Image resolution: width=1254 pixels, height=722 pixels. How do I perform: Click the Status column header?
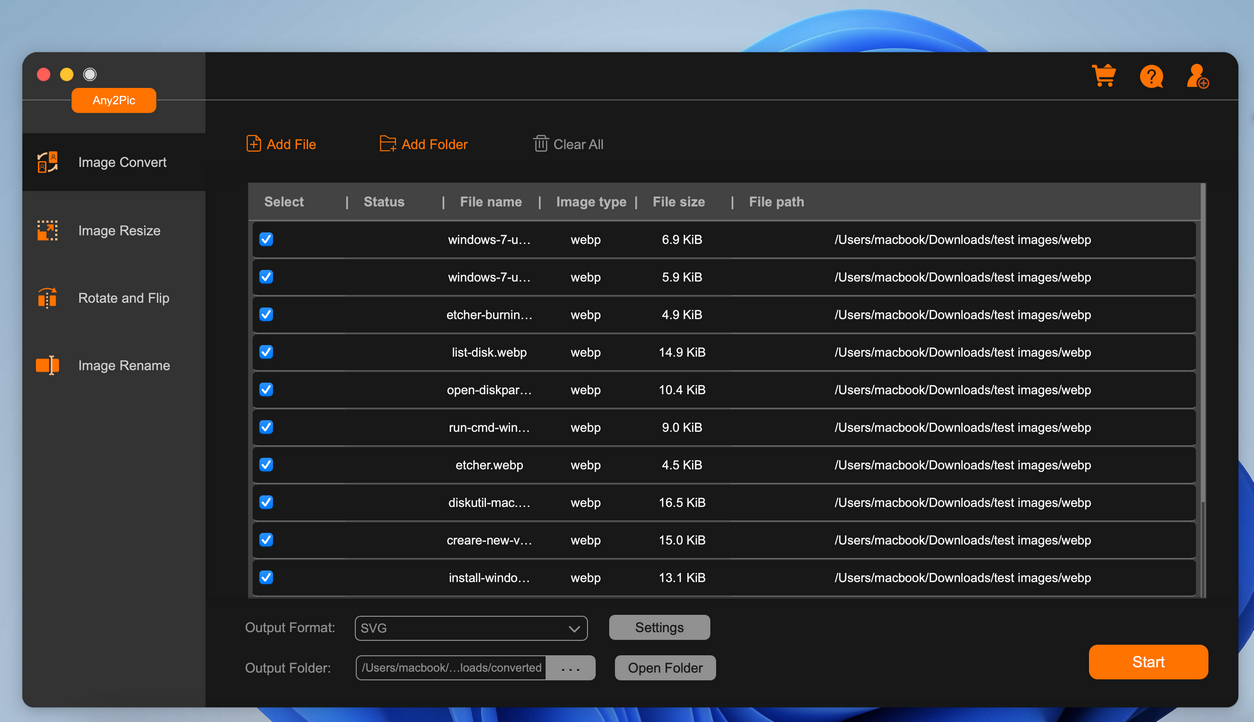[x=384, y=202]
